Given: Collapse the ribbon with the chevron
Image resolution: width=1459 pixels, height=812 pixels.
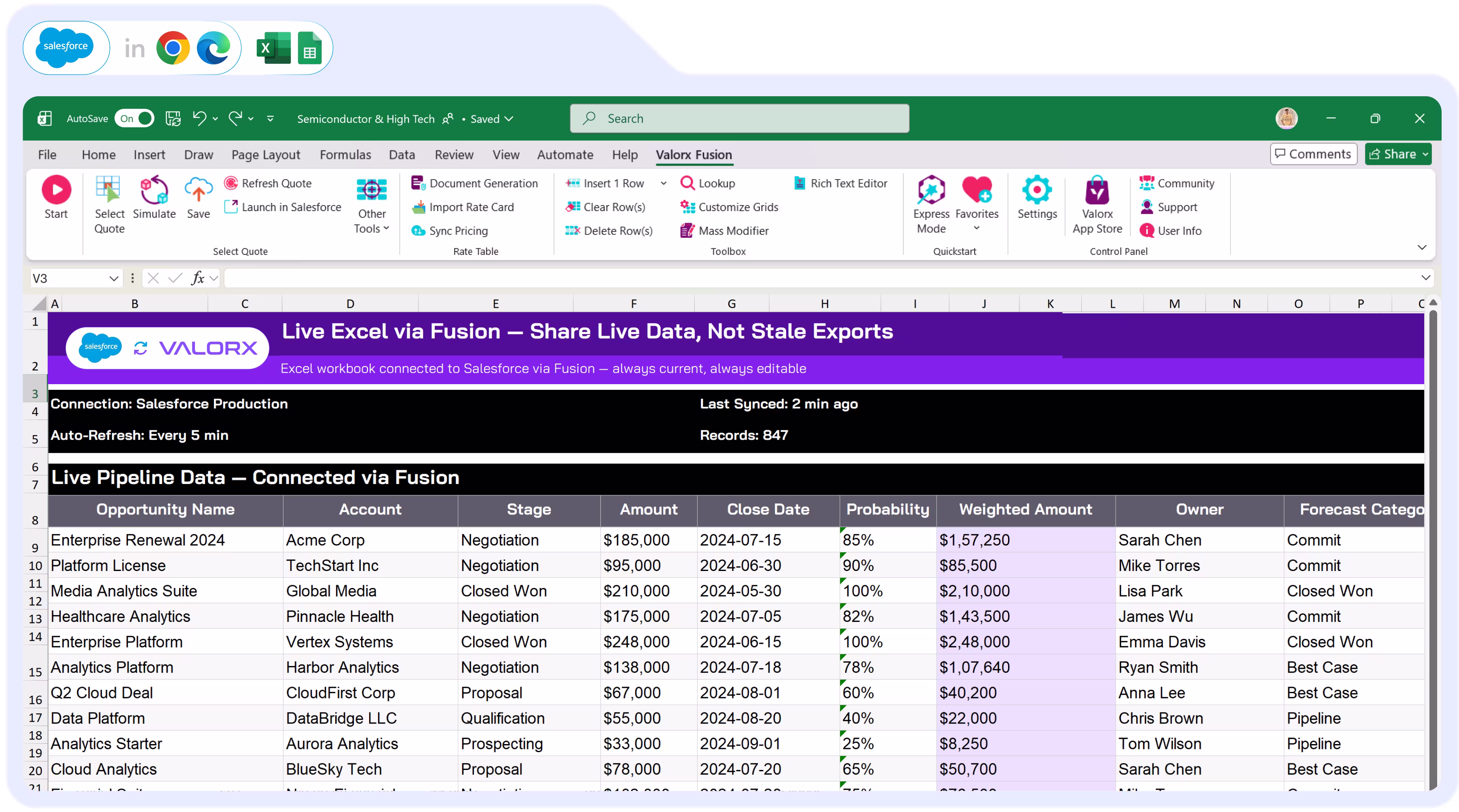Looking at the screenshot, I should pyautogui.click(x=1421, y=247).
